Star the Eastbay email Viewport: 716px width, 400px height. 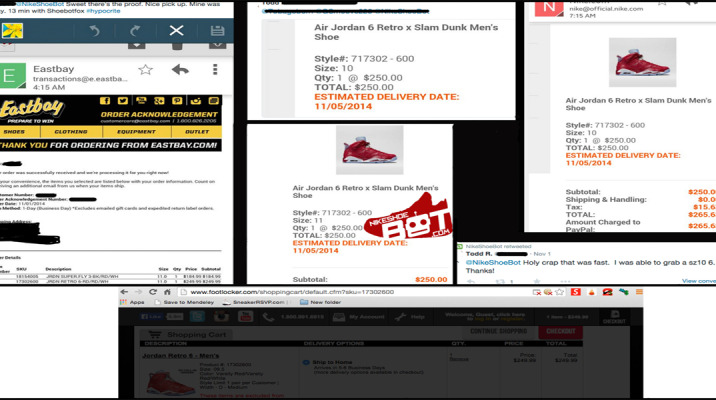click(146, 69)
